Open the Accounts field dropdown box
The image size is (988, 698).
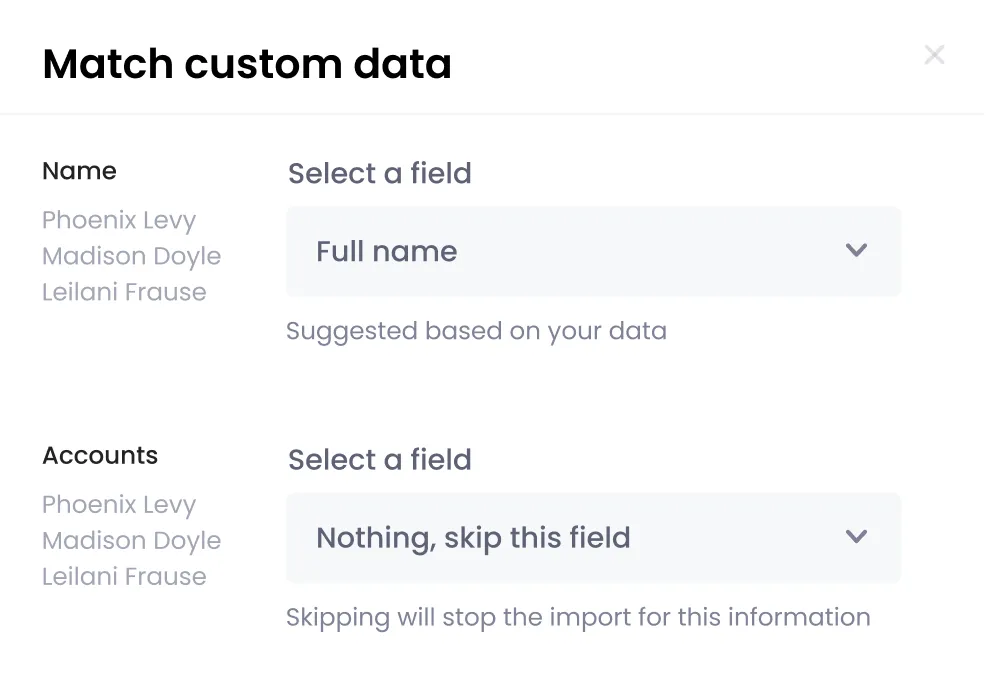click(x=593, y=537)
